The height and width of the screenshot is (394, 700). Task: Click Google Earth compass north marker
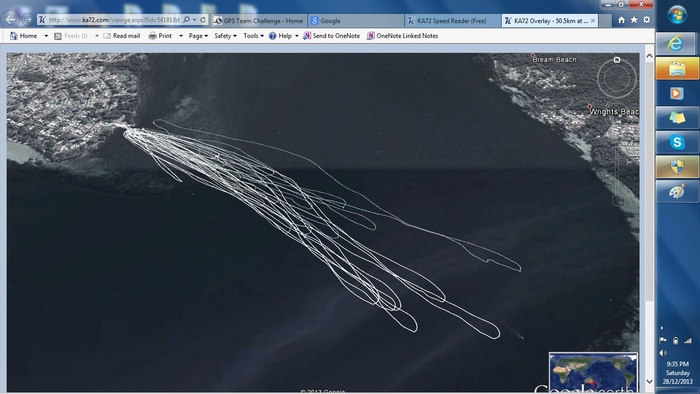(617, 60)
